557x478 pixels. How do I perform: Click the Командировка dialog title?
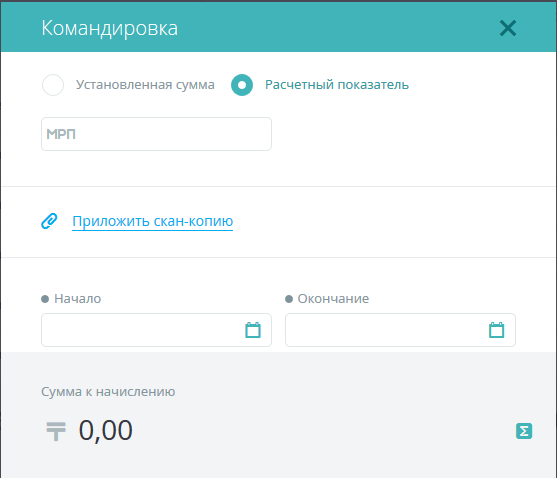point(109,28)
